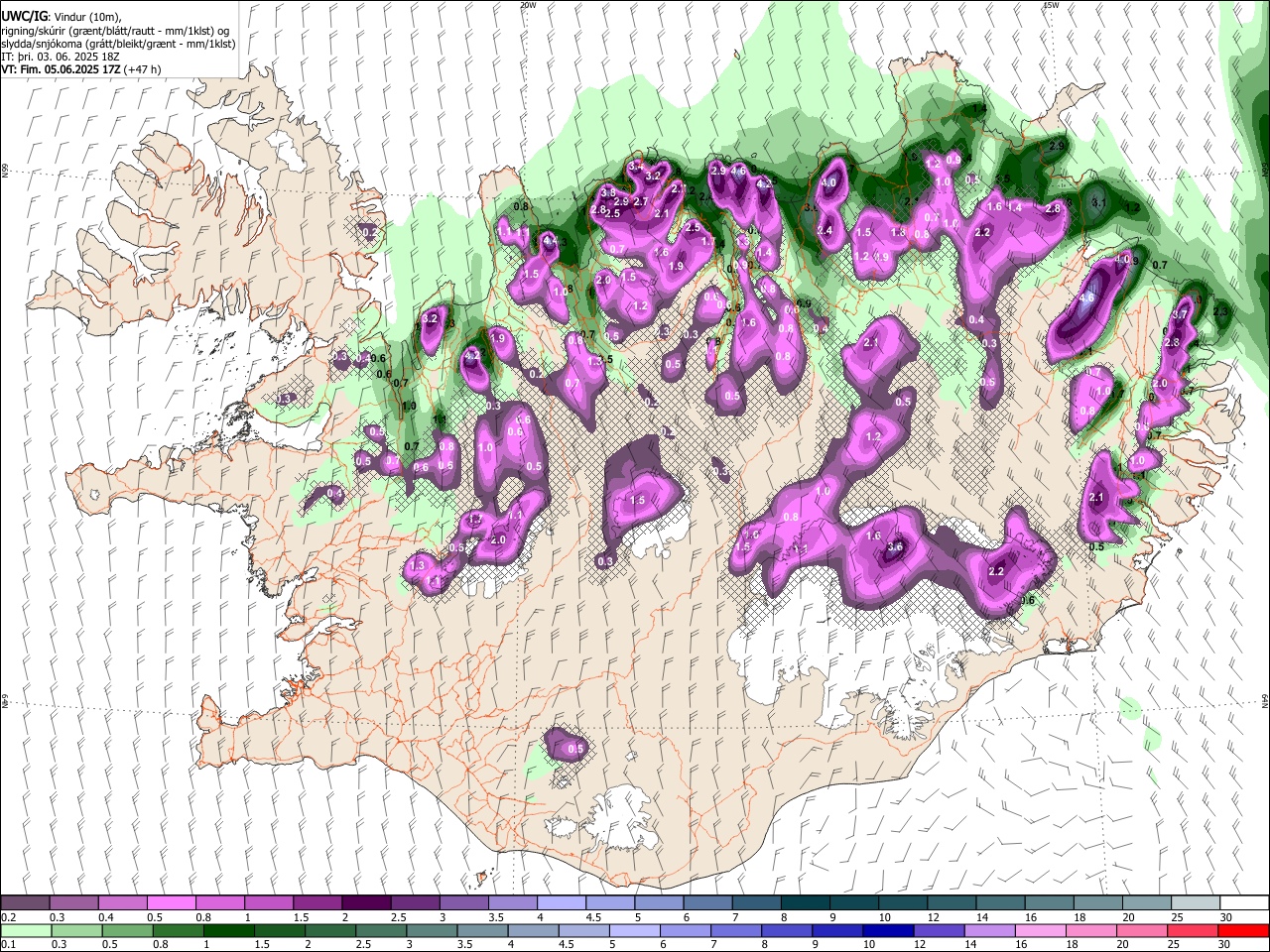Click the '0.1' label beneath the rain scale
1270x952 pixels.
(8, 945)
